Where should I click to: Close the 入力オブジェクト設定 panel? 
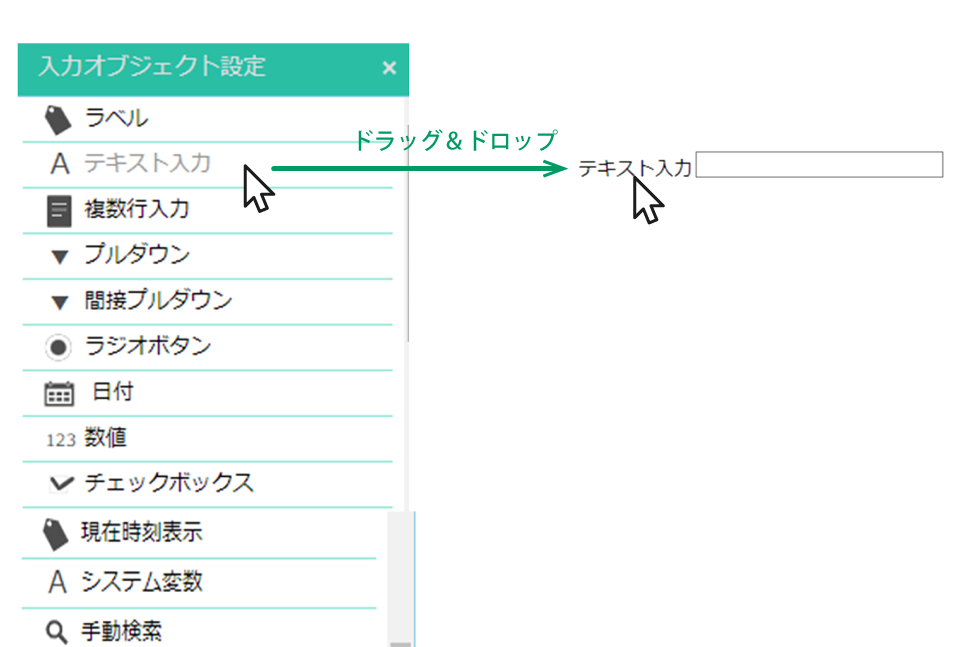pyautogui.click(x=389, y=67)
